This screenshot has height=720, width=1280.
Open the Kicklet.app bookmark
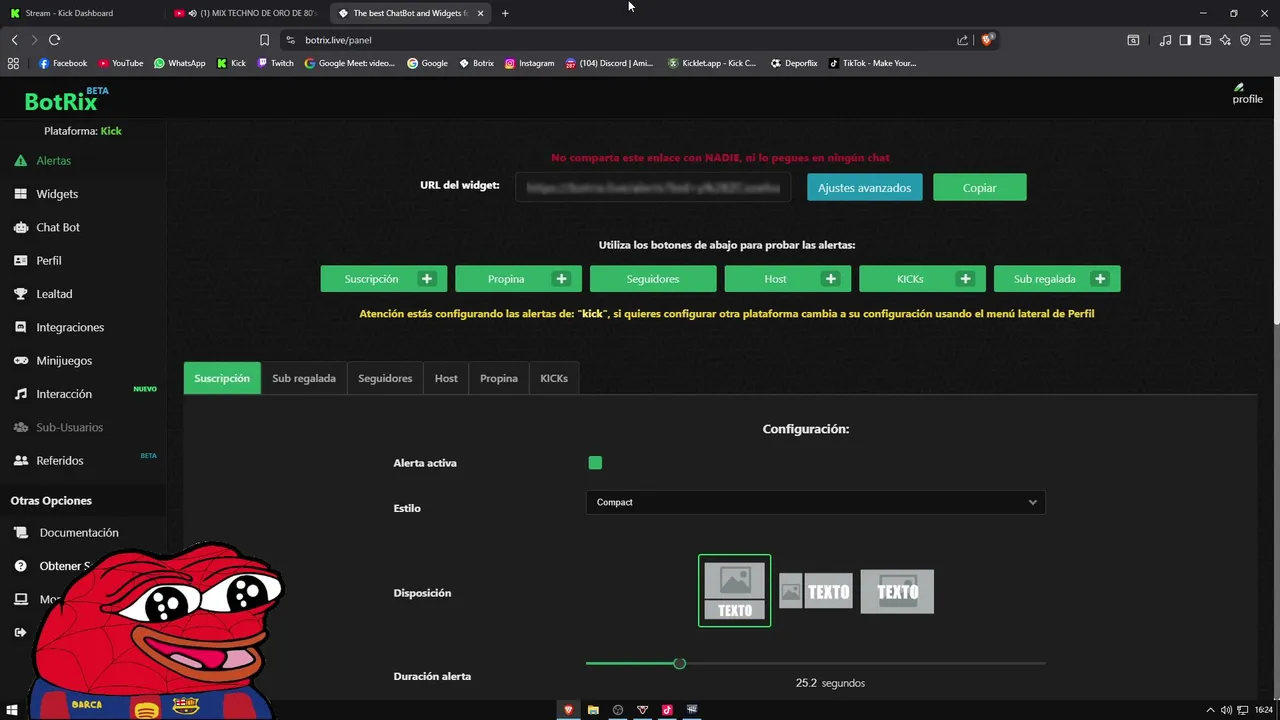(711, 63)
